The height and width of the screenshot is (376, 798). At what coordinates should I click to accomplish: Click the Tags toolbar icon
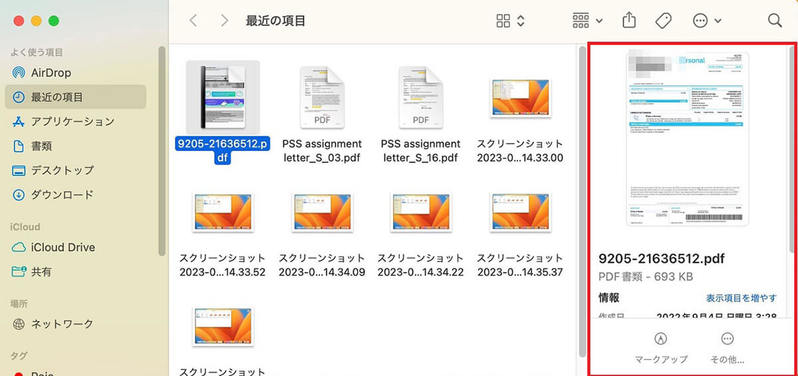(663, 21)
